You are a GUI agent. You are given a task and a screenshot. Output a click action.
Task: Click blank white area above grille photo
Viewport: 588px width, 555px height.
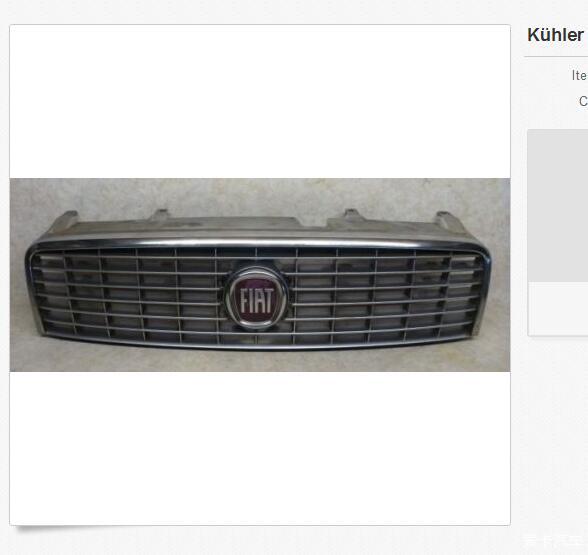pyautogui.click(x=260, y=101)
